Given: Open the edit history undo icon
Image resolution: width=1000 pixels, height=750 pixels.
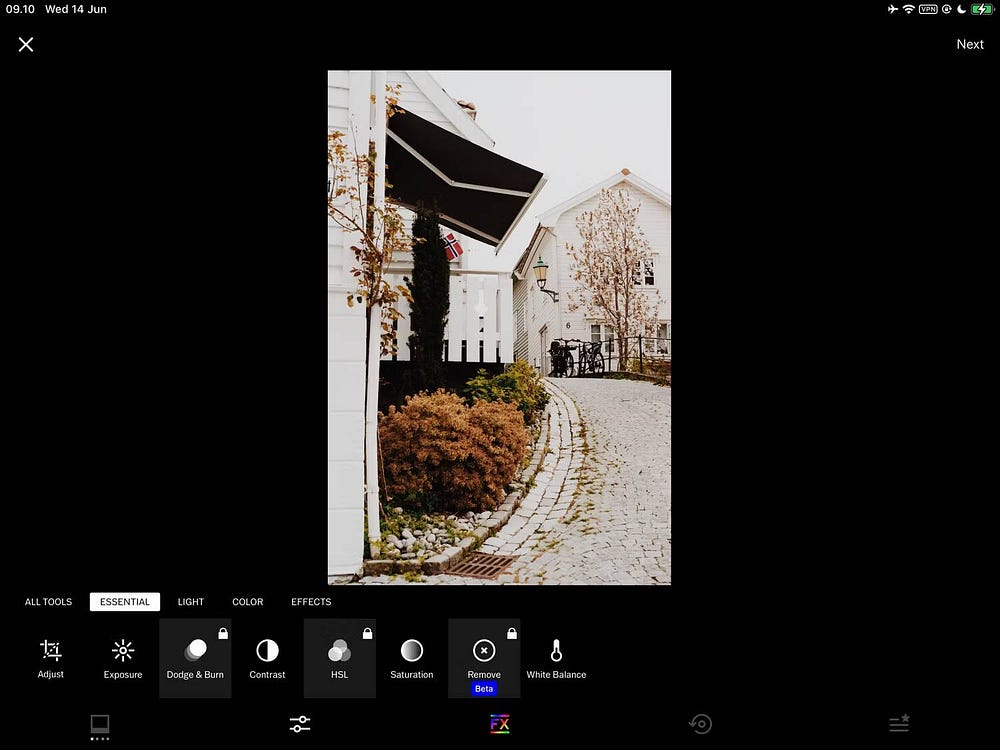Looking at the screenshot, I should point(700,724).
